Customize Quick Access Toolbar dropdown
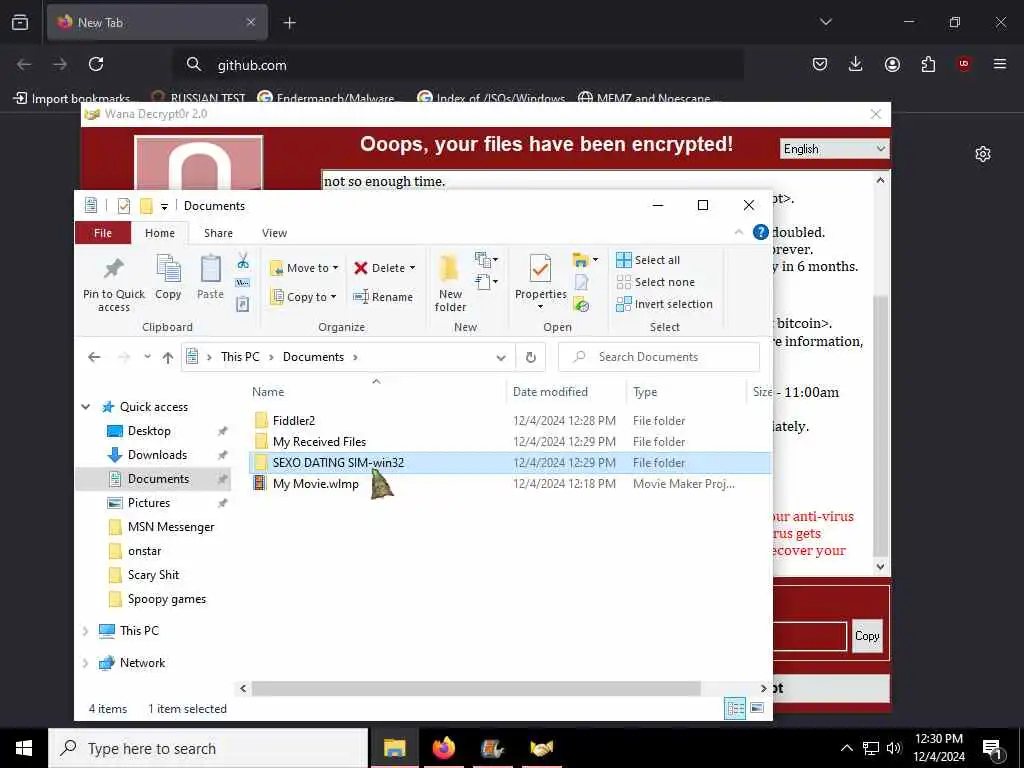The height and width of the screenshot is (768, 1024). coord(165,206)
